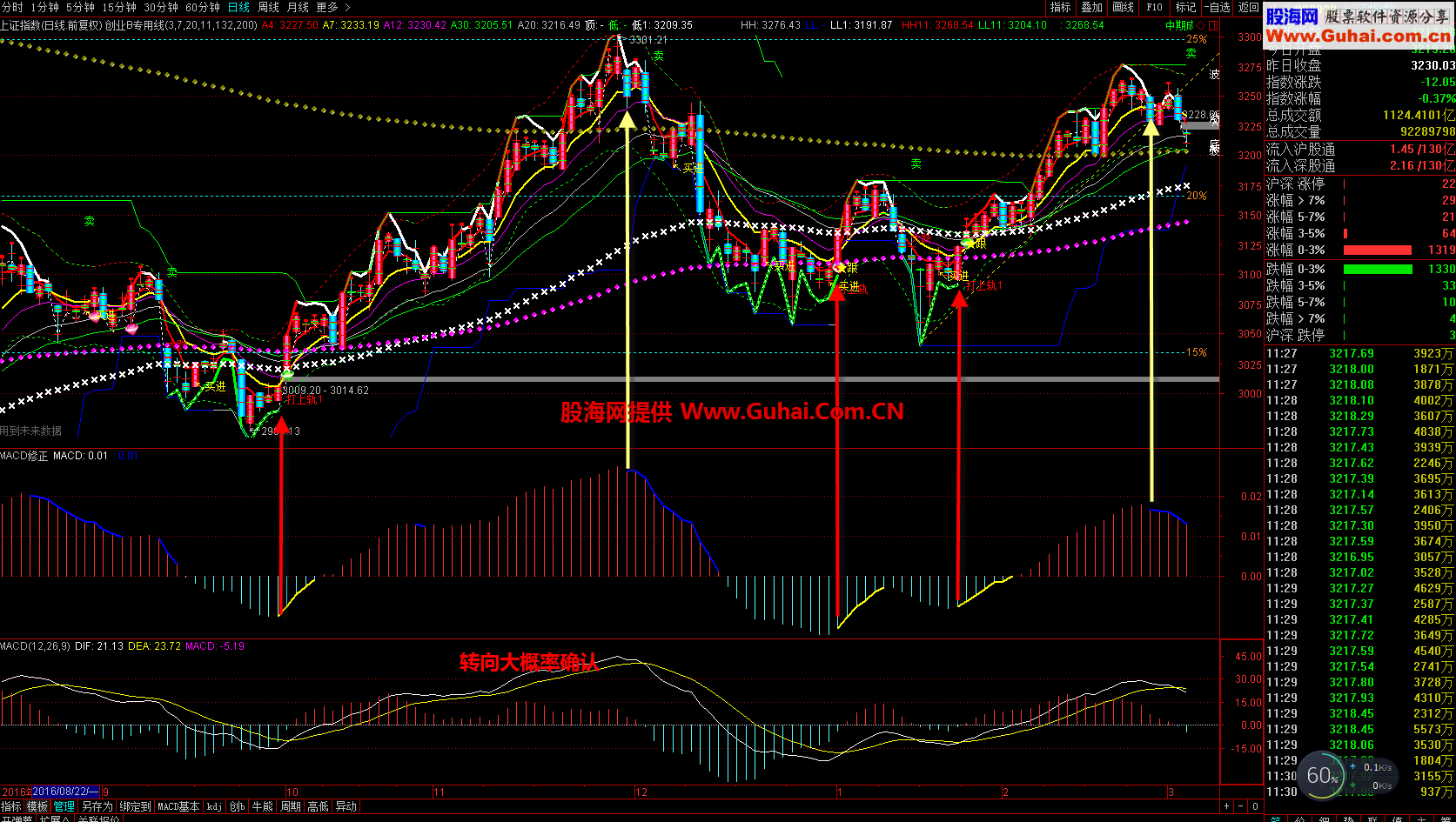Click the 沪深 跌停 count row

(x=1360, y=336)
